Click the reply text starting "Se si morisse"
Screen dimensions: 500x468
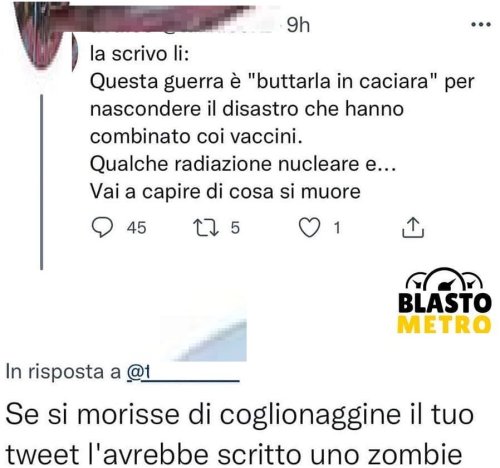coord(239,435)
